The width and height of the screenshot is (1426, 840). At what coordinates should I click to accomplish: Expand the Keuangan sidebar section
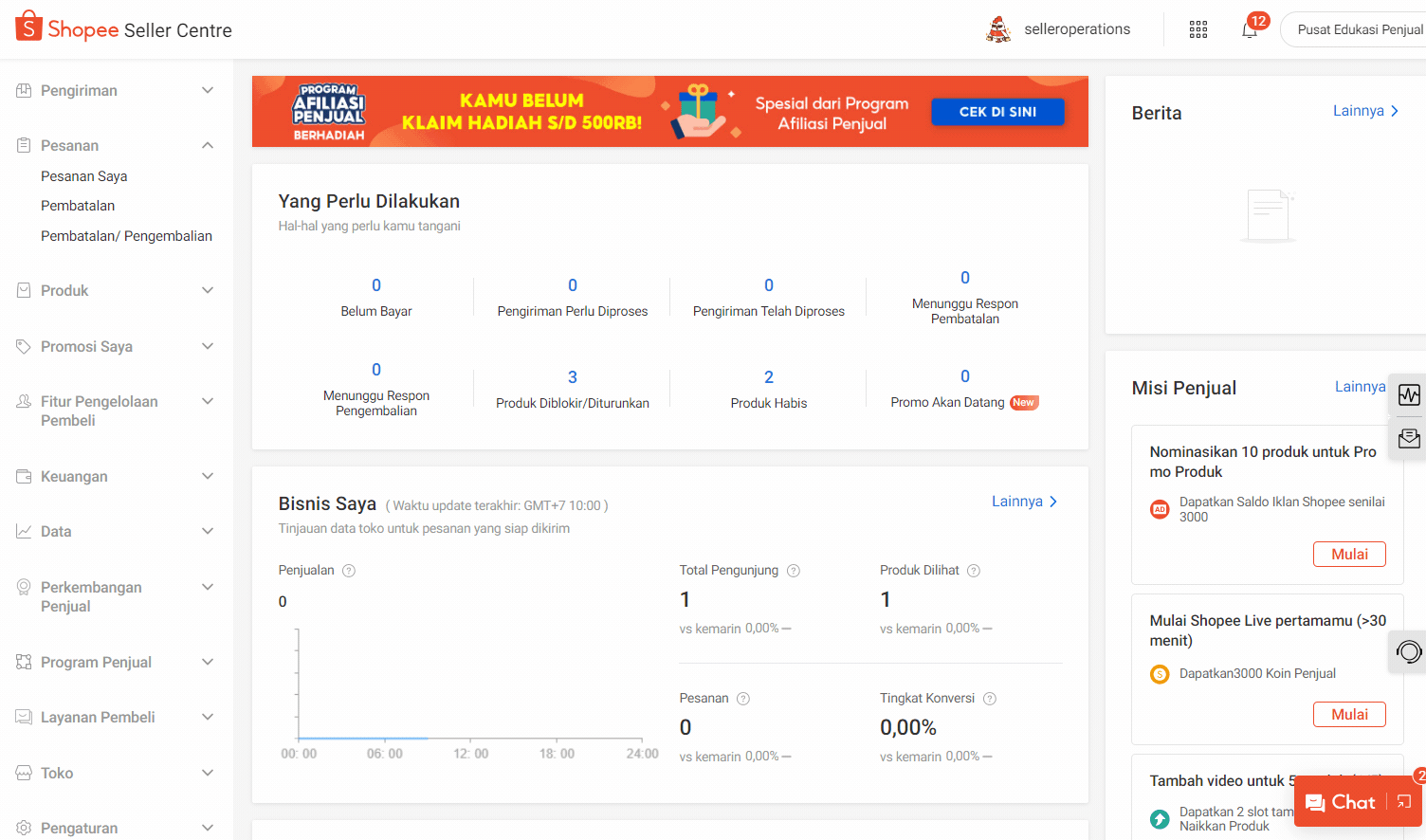pyautogui.click(x=117, y=476)
